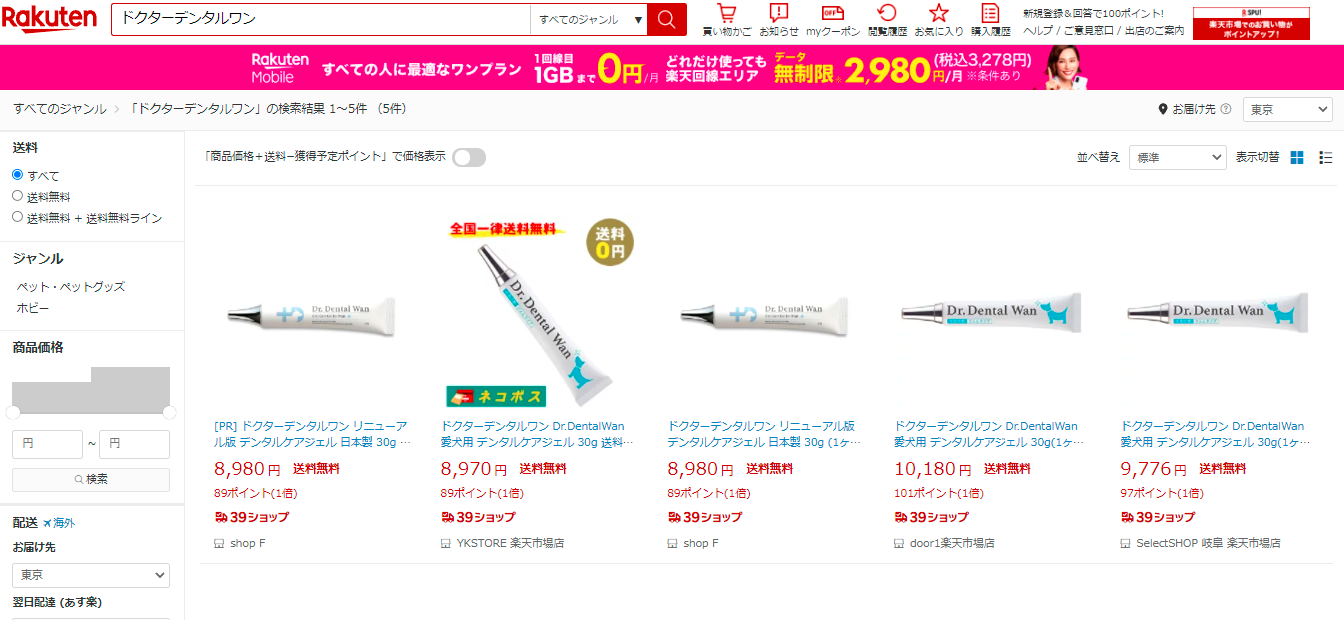Select the 送料無料 radio option
This screenshot has width=1344, height=620.
[17, 196]
